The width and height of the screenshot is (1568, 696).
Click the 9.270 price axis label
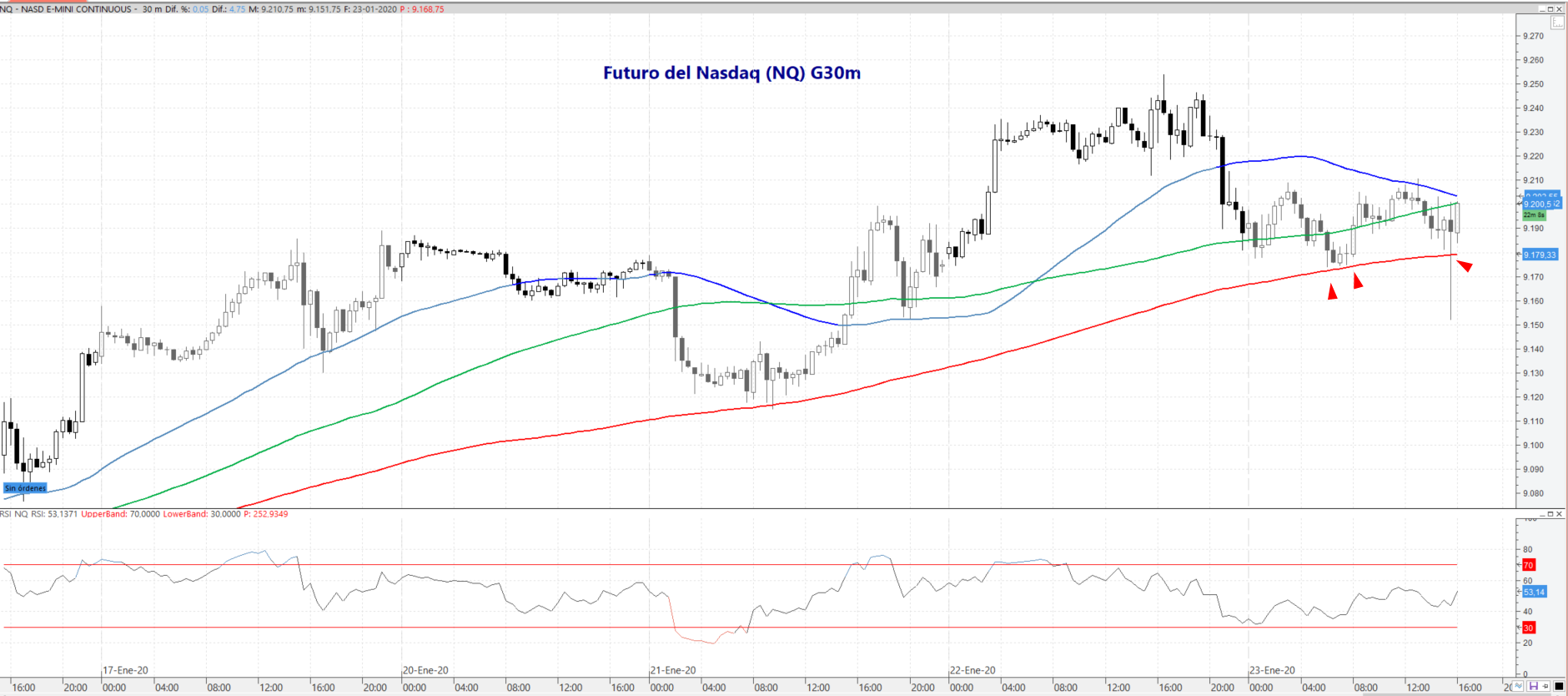point(1533,36)
